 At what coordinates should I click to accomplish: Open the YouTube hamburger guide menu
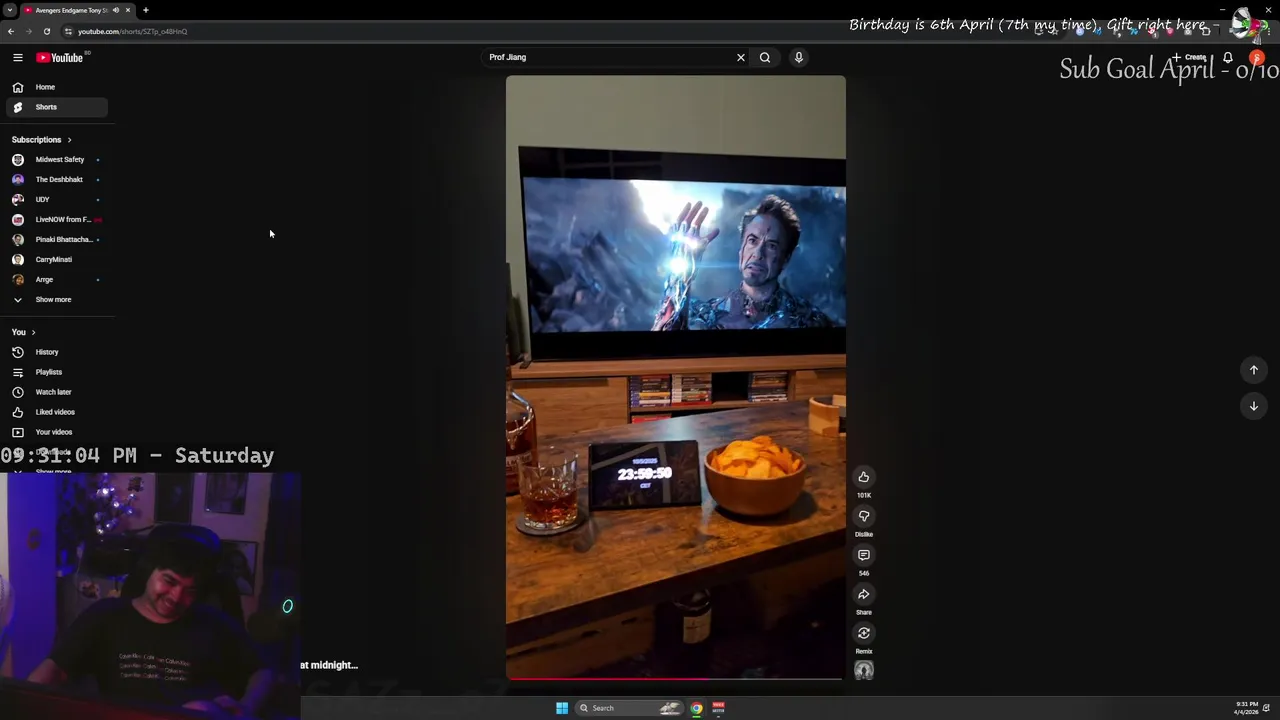click(x=17, y=58)
